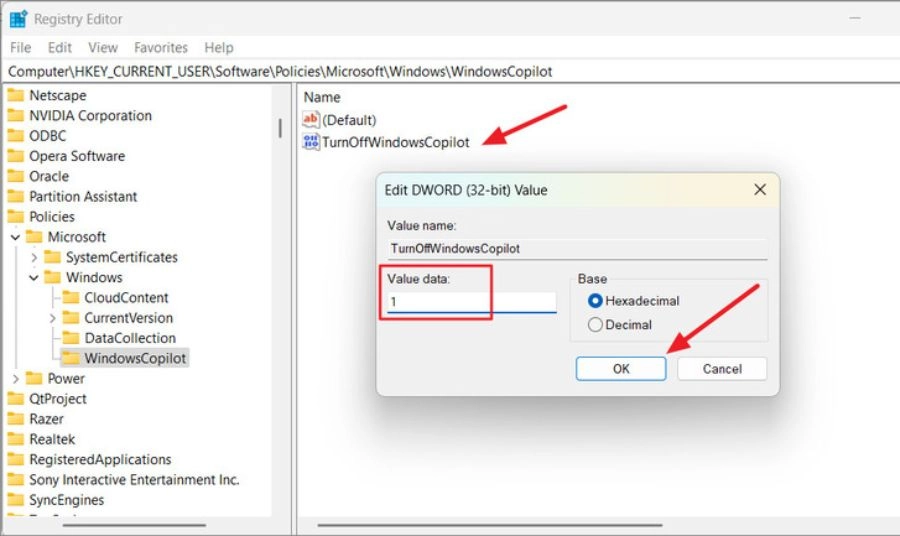Click the Opera Software folder icon
The image size is (900, 536).
15,156
